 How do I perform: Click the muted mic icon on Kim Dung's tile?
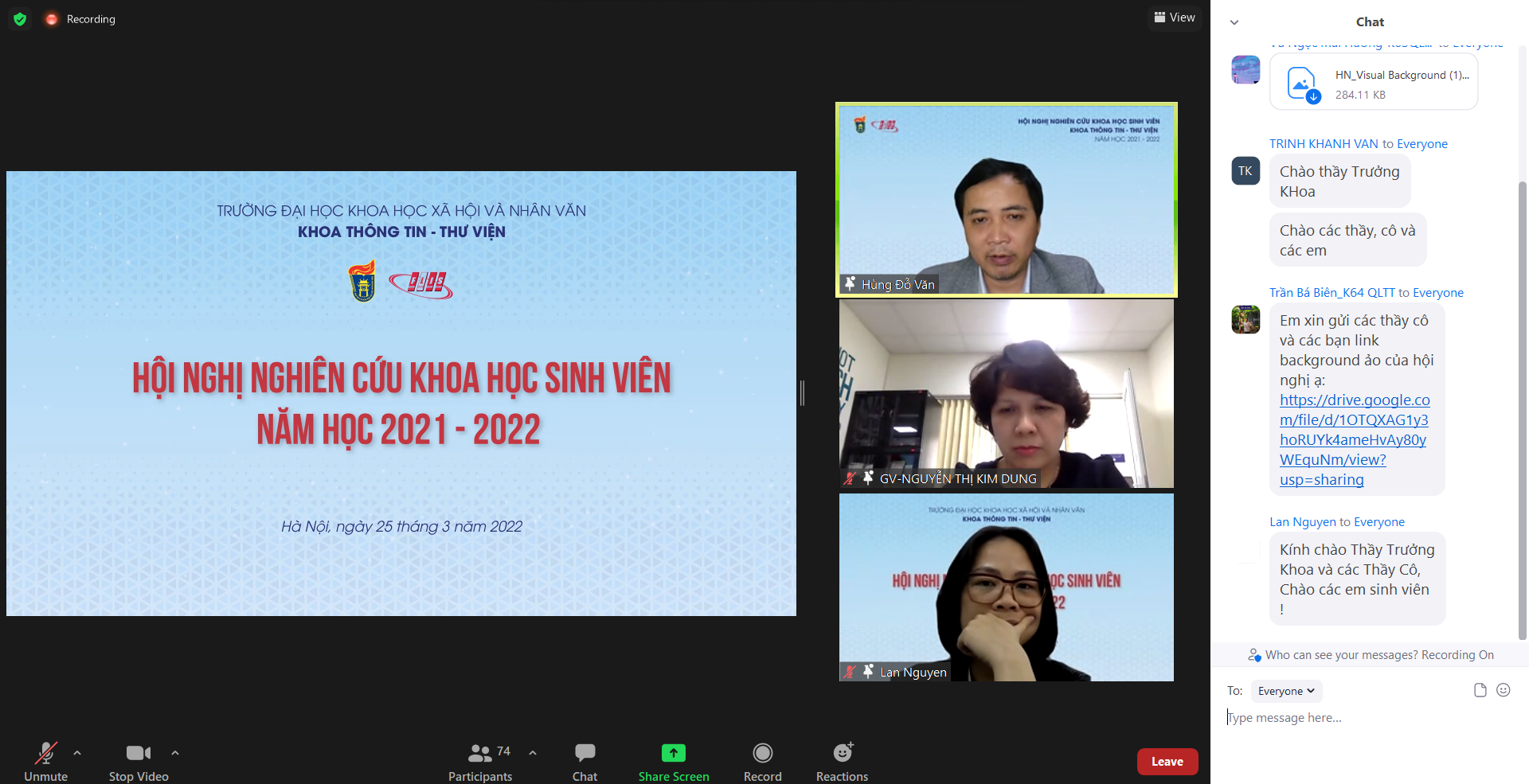coord(851,478)
